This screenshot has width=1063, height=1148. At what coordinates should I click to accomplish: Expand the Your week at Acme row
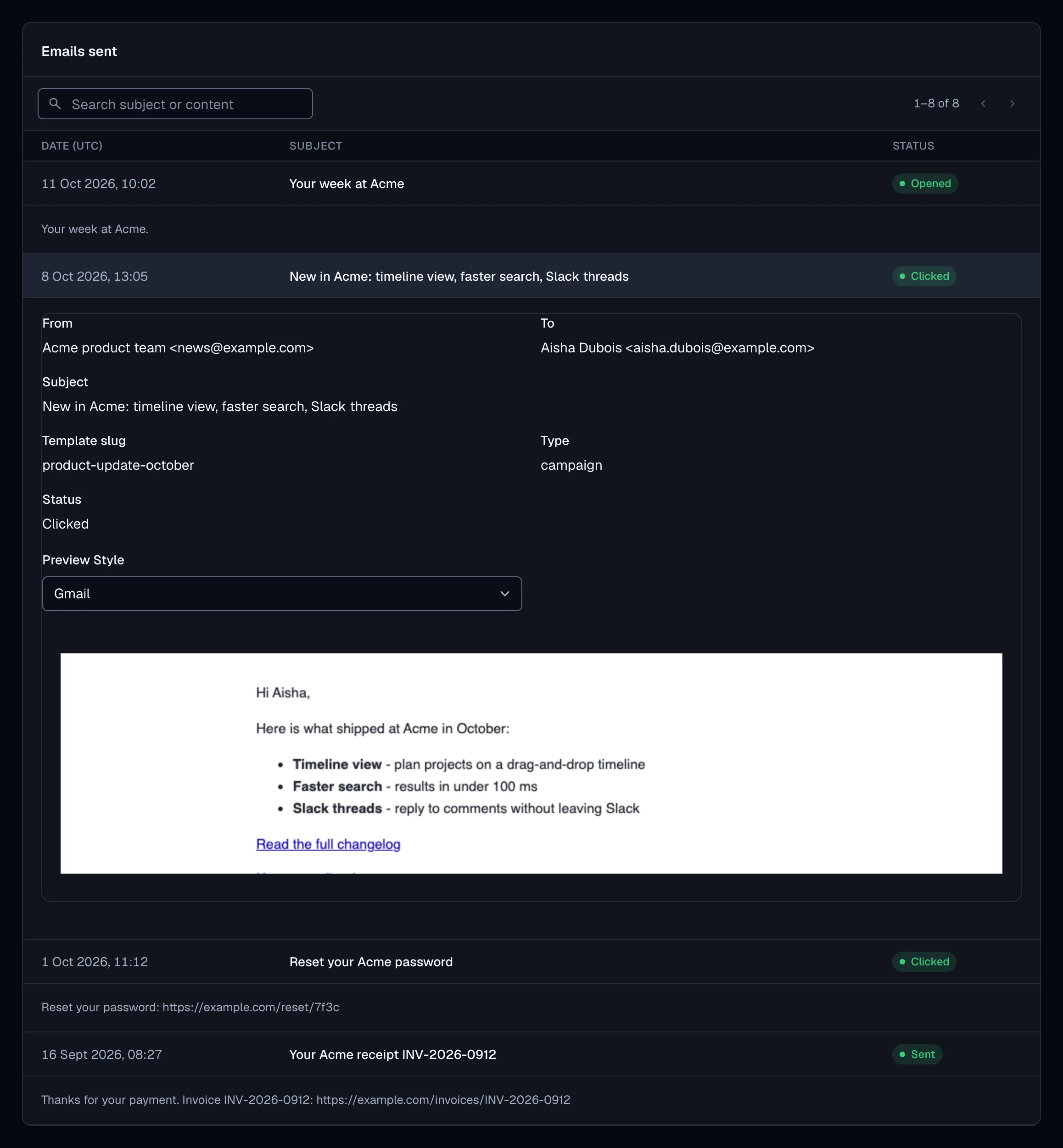pyautogui.click(x=531, y=184)
